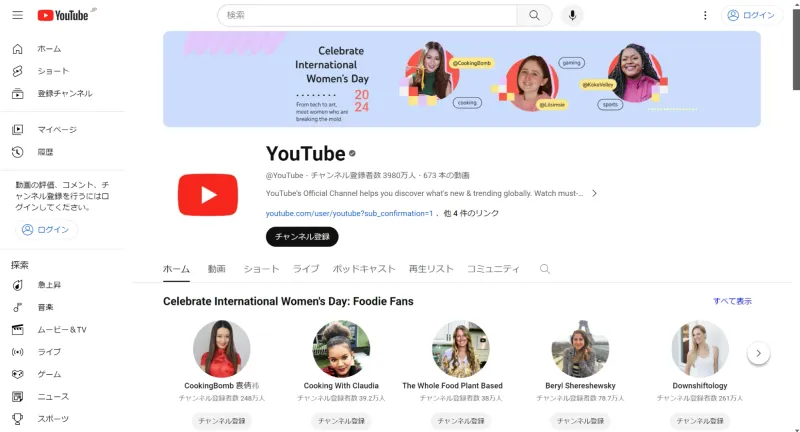
Task: Click Beryl Shereshewsky channel name
Action: [x=580, y=386]
